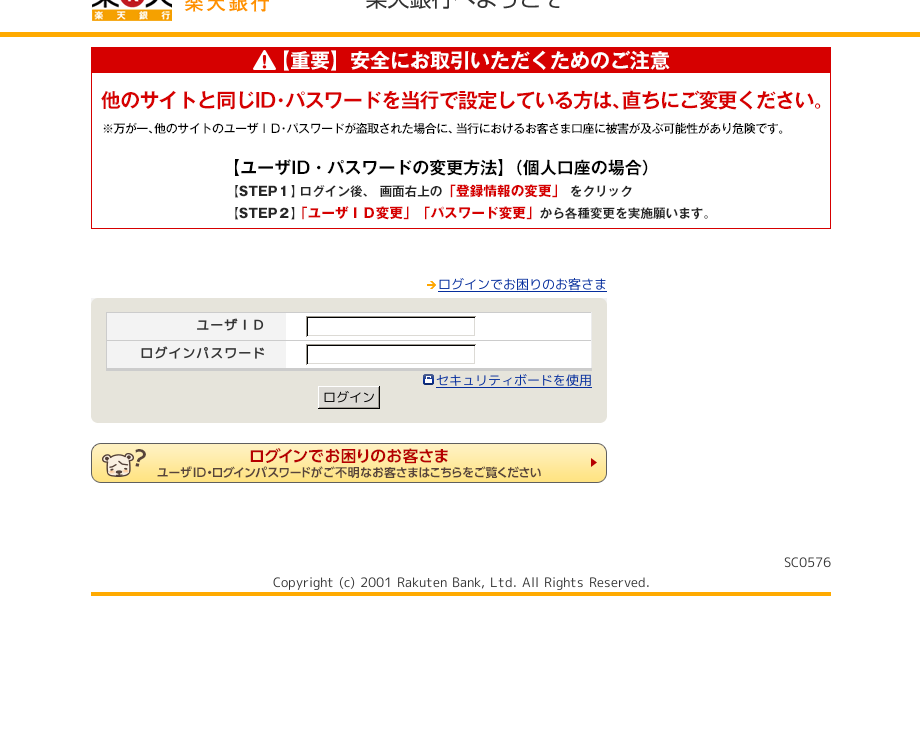920x734 pixels.
Task: Click the yellow banner's ログインでお困りのお客さま title
Action: click(x=348, y=456)
